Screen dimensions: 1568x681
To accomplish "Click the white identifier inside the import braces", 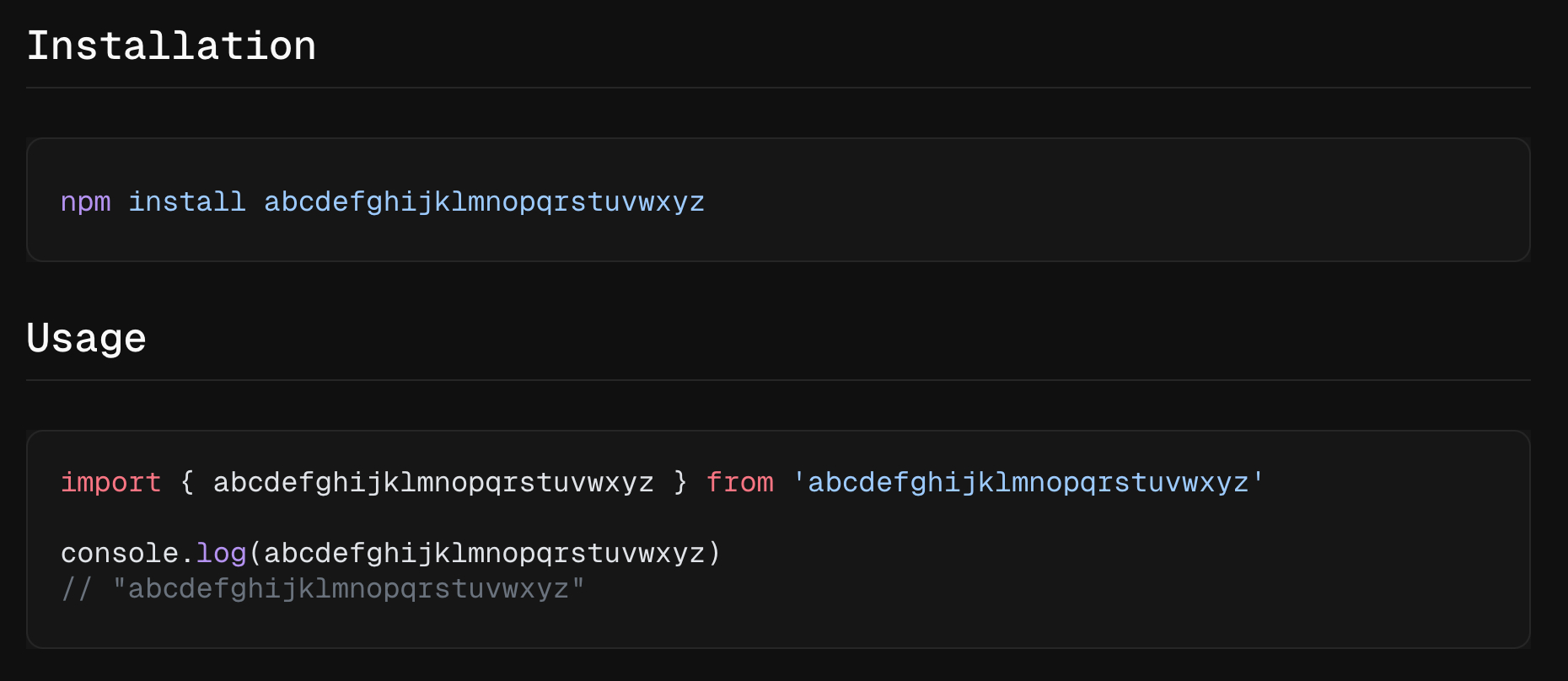I will click(x=433, y=483).
